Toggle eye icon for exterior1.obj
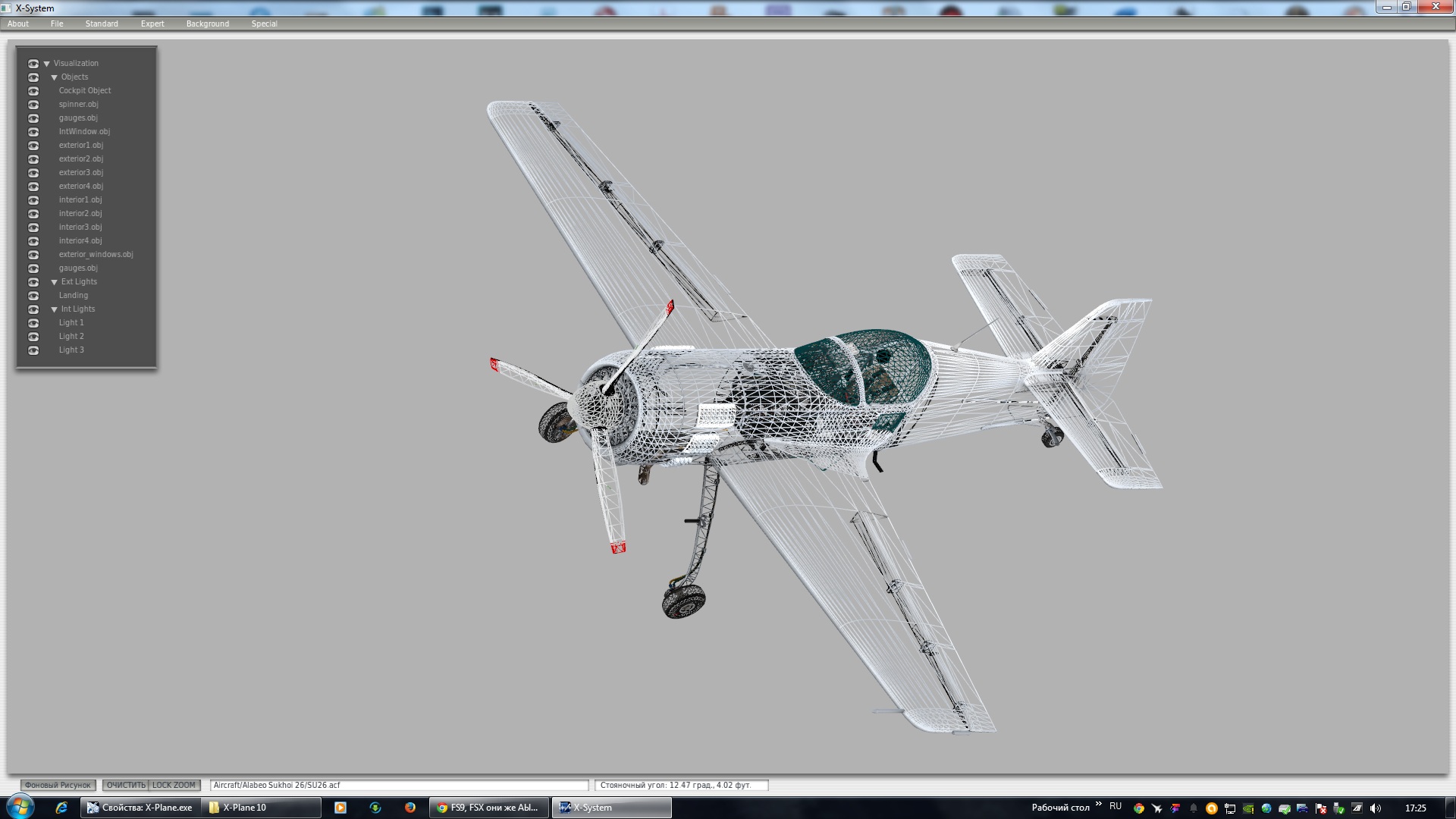Screen dimensions: 1456x819 coord(33,146)
